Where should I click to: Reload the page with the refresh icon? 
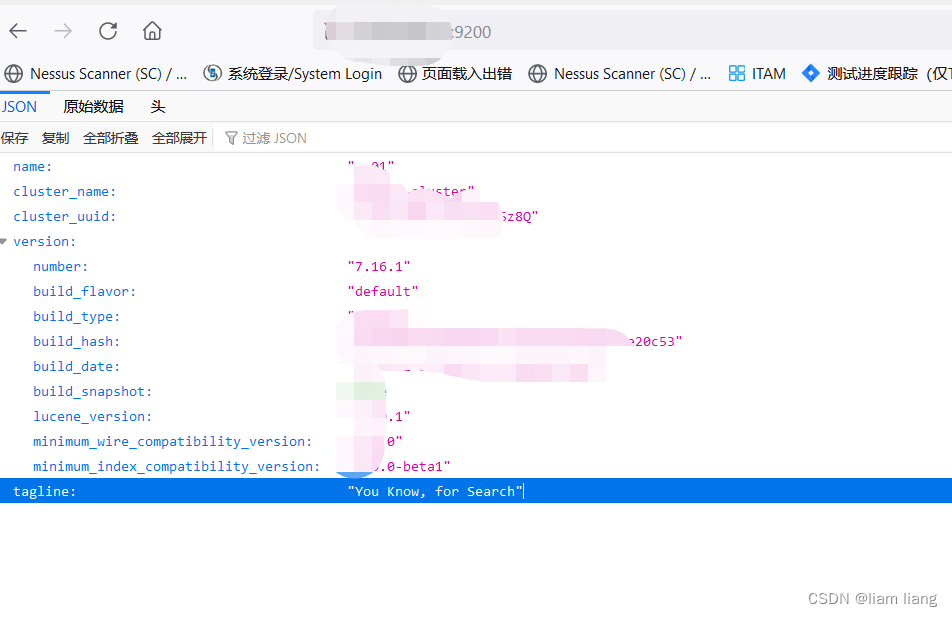point(108,31)
